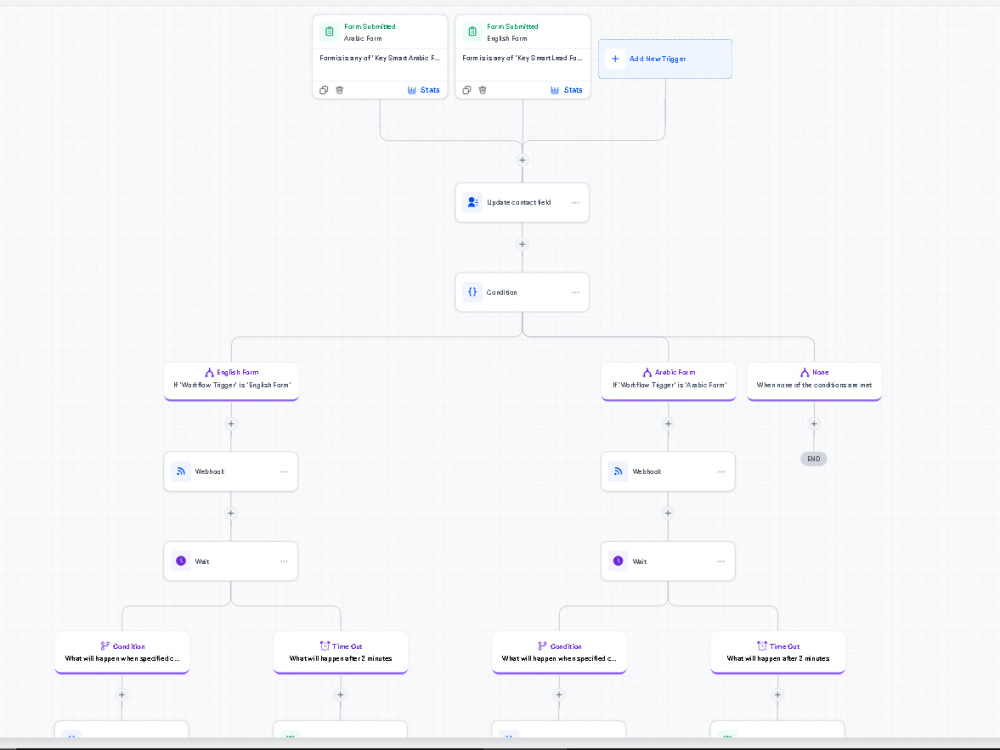Click clipboard icon on English Form trigger
The height and width of the screenshot is (750, 1000).
click(472, 31)
